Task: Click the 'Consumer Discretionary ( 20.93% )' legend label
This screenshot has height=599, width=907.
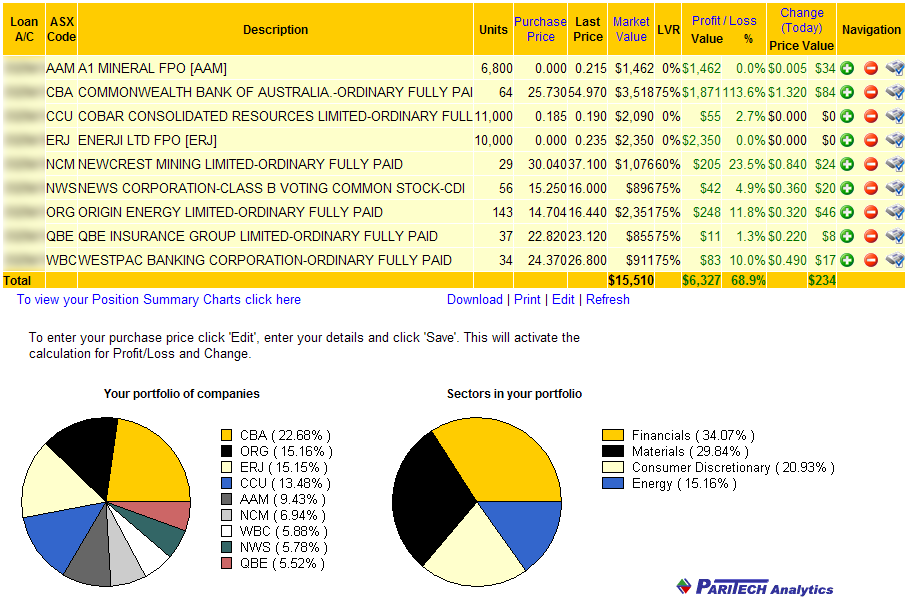Action: pyautogui.click(x=733, y=467)
